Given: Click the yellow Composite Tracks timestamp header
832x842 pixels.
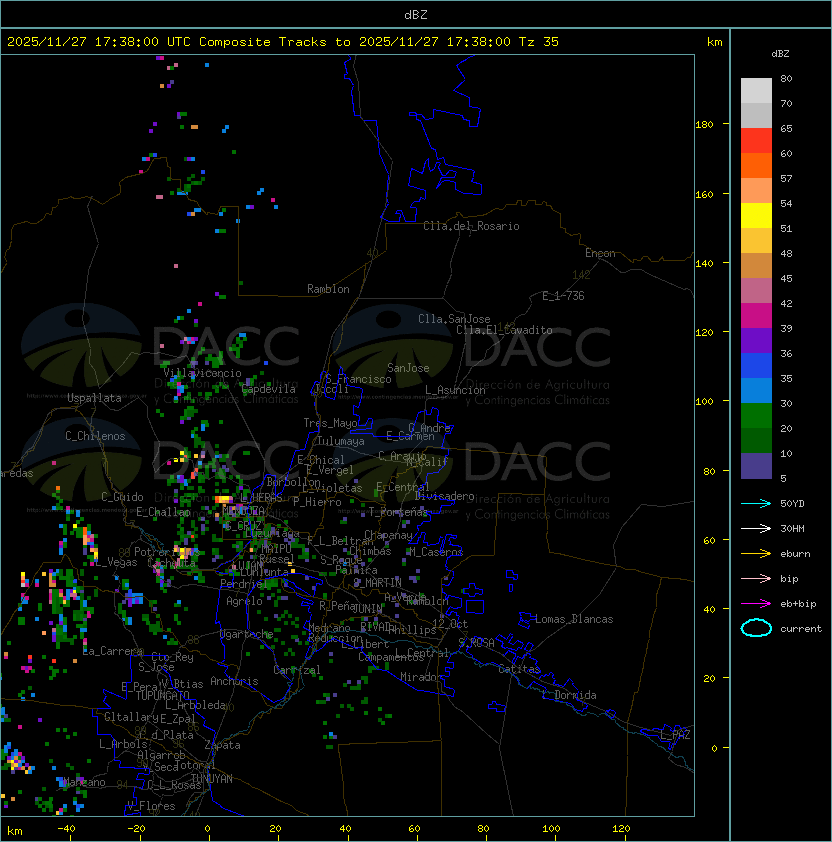Looking at the screenshot, I should (x=283, y=42).
